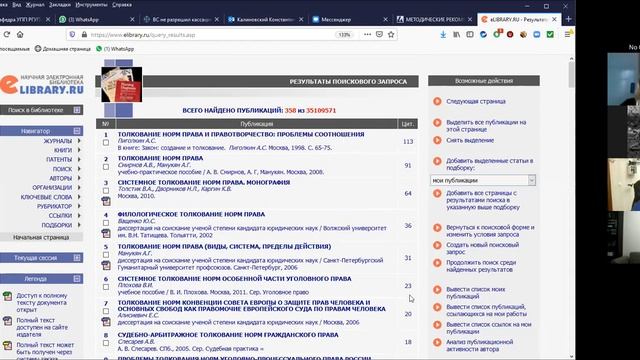Collapse the Легенда panel
This screenshot has width=640, height=360.
(77, 278)
